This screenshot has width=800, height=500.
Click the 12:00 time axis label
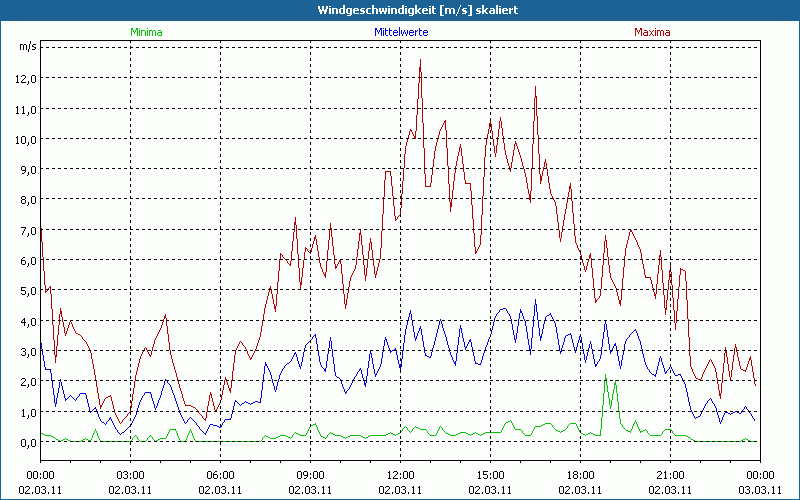point(401,476)
